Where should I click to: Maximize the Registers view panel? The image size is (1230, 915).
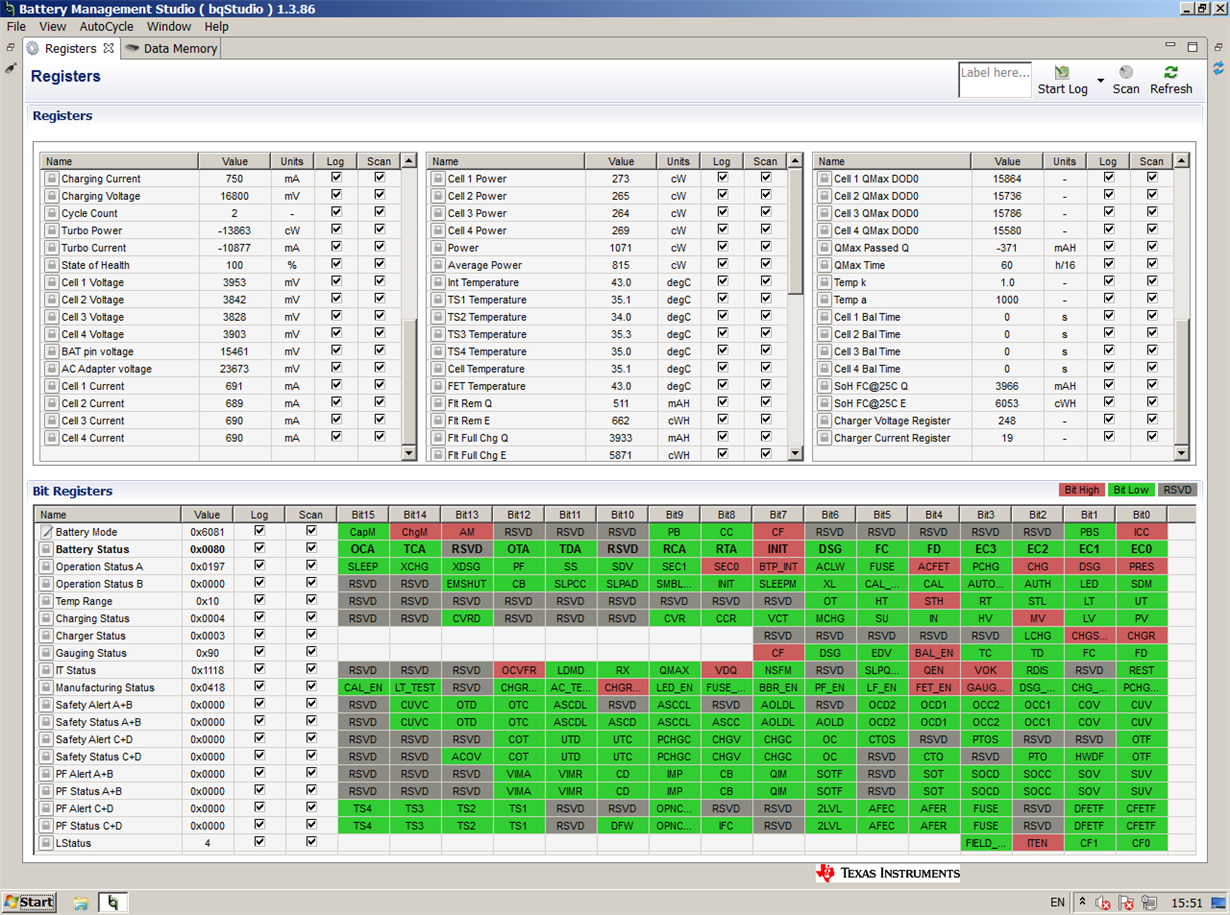pos(1192,46)
